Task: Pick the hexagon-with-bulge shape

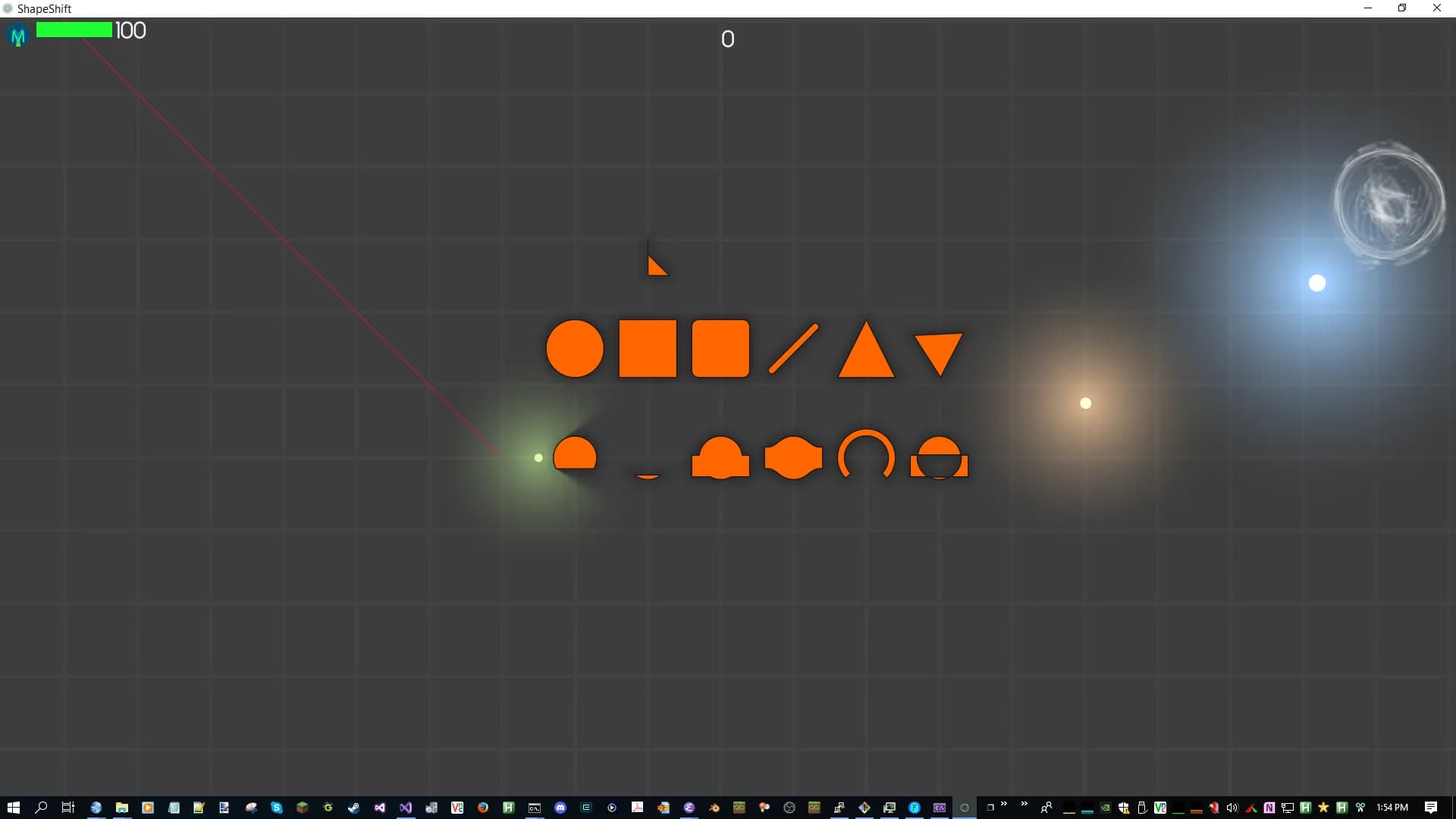Action: pos(793,457)
